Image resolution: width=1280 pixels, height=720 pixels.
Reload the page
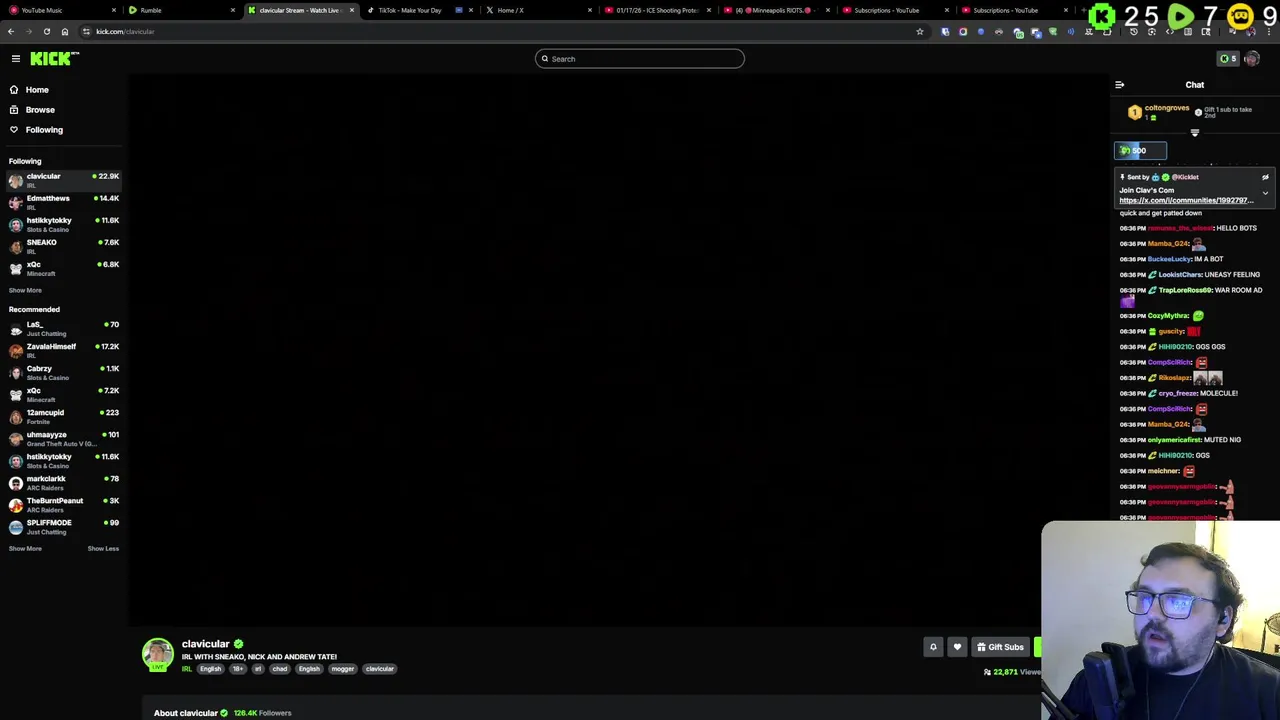coord(46,32)
